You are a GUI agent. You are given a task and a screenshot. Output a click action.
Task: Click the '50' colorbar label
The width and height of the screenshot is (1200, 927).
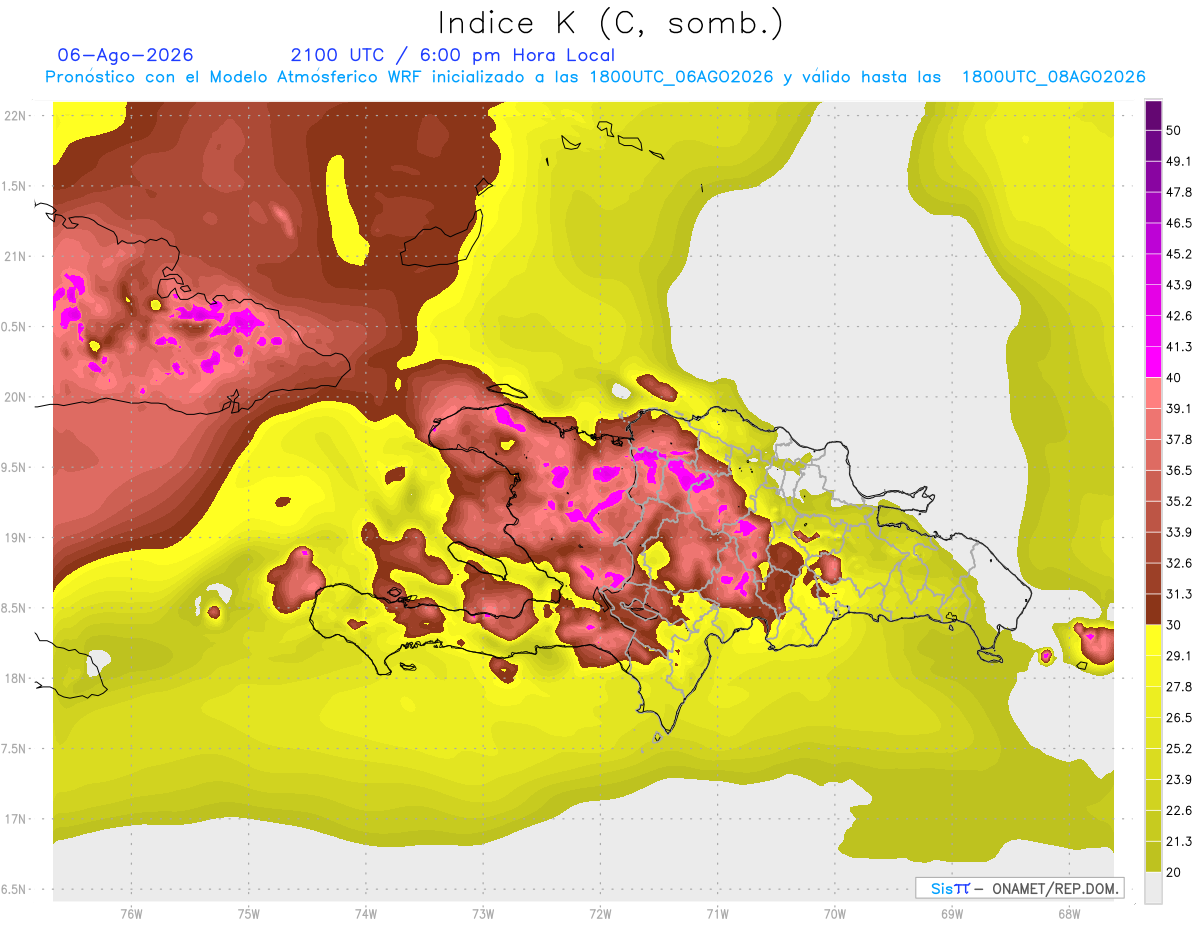[1173, 130]
